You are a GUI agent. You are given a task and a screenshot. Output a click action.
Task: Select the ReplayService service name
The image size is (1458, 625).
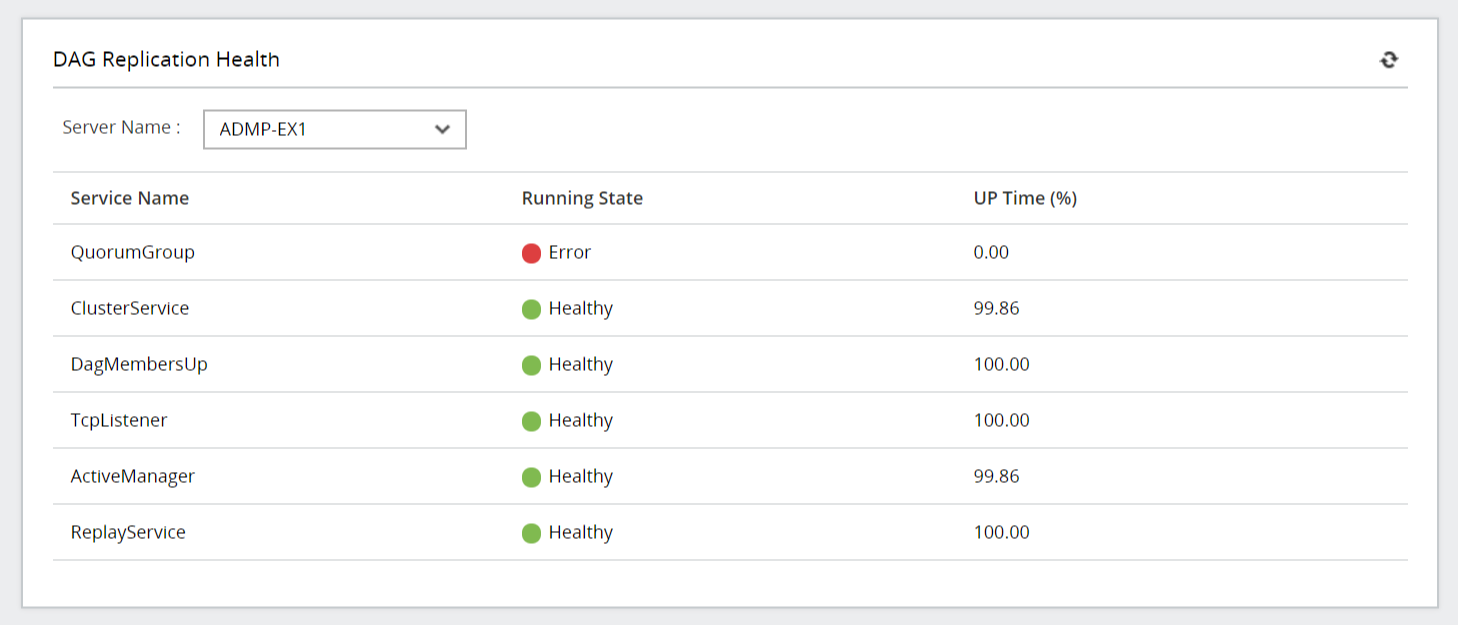(x=128, y=532)
